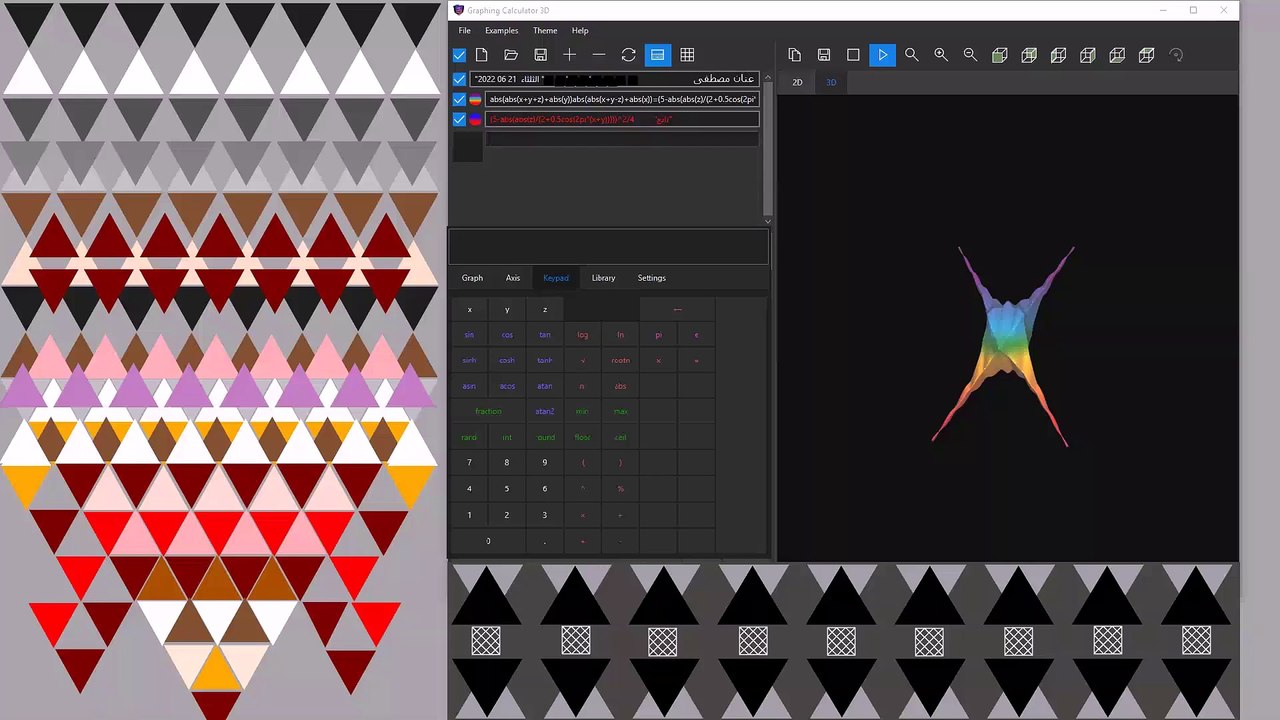Toggle visibility checkbox of the red equation
This screenshot has height=720, width=1280.
click(460, 119)
